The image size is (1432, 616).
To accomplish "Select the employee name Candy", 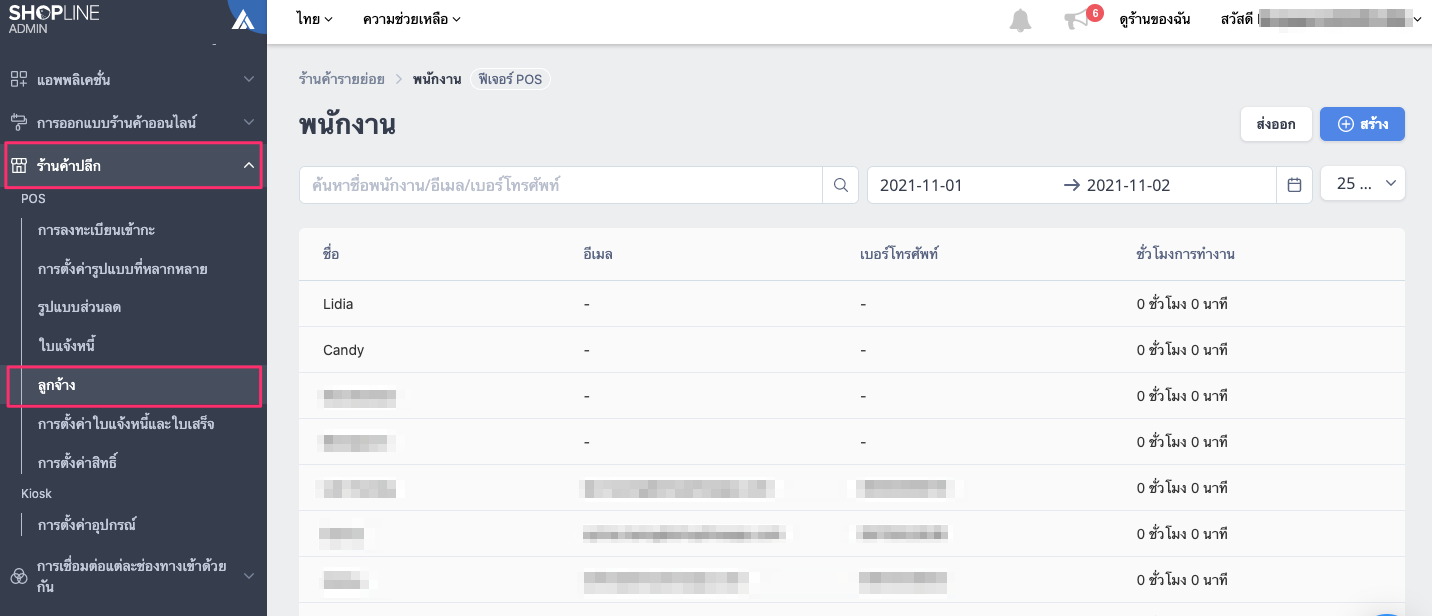I will pos(343,350).
